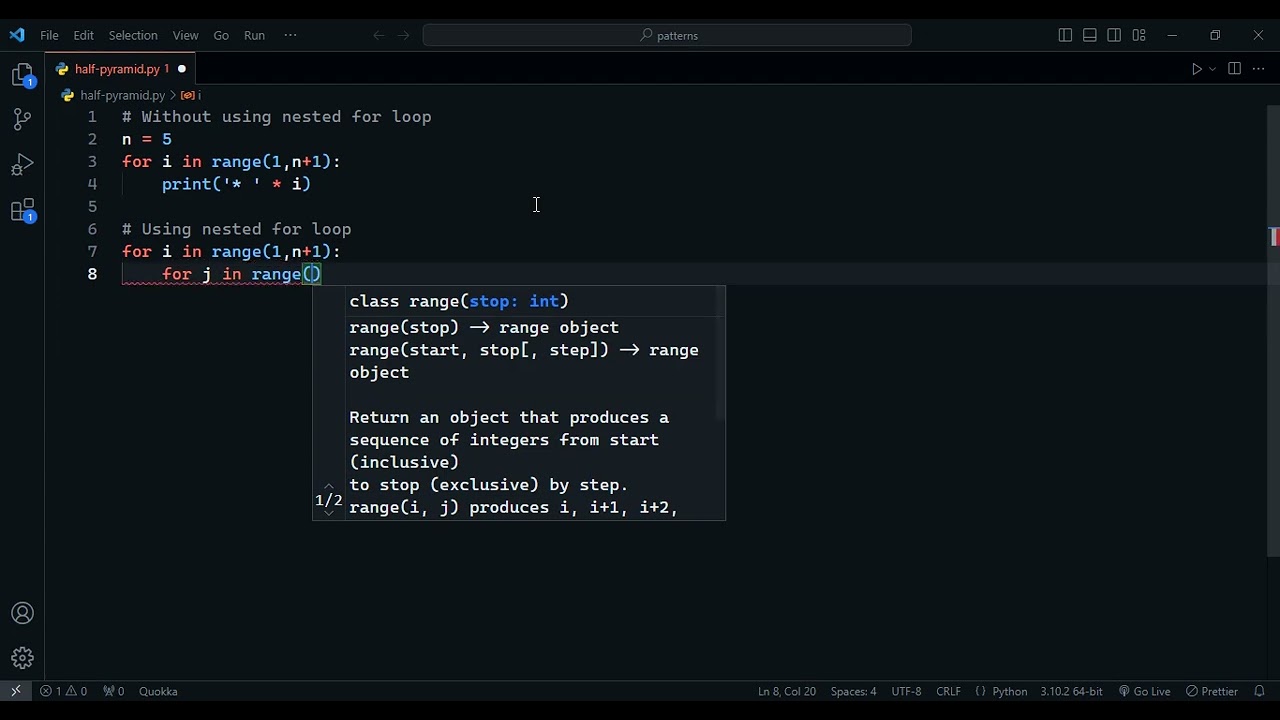
Task: Change end of line sequence CRLF
Action: point(948,691)
